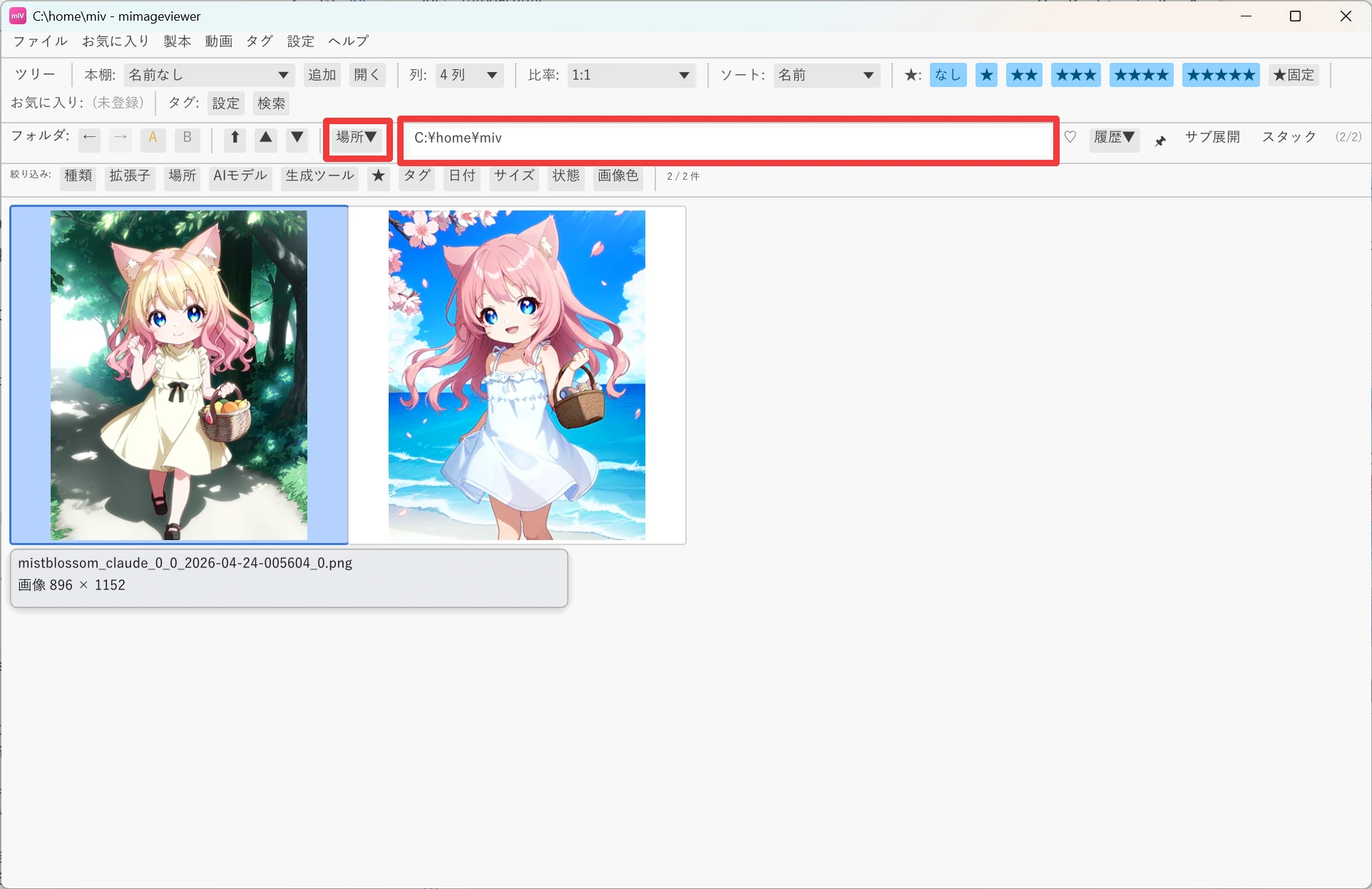Go forward with the right arrow folder button

[x=121, y=138]
